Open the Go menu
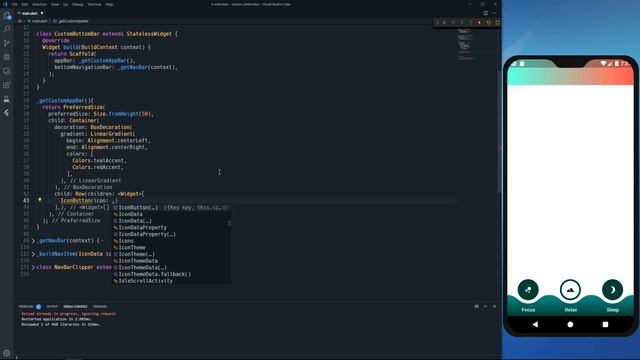The height and width of the screenshot is (360, 640). tap(65, 4)
